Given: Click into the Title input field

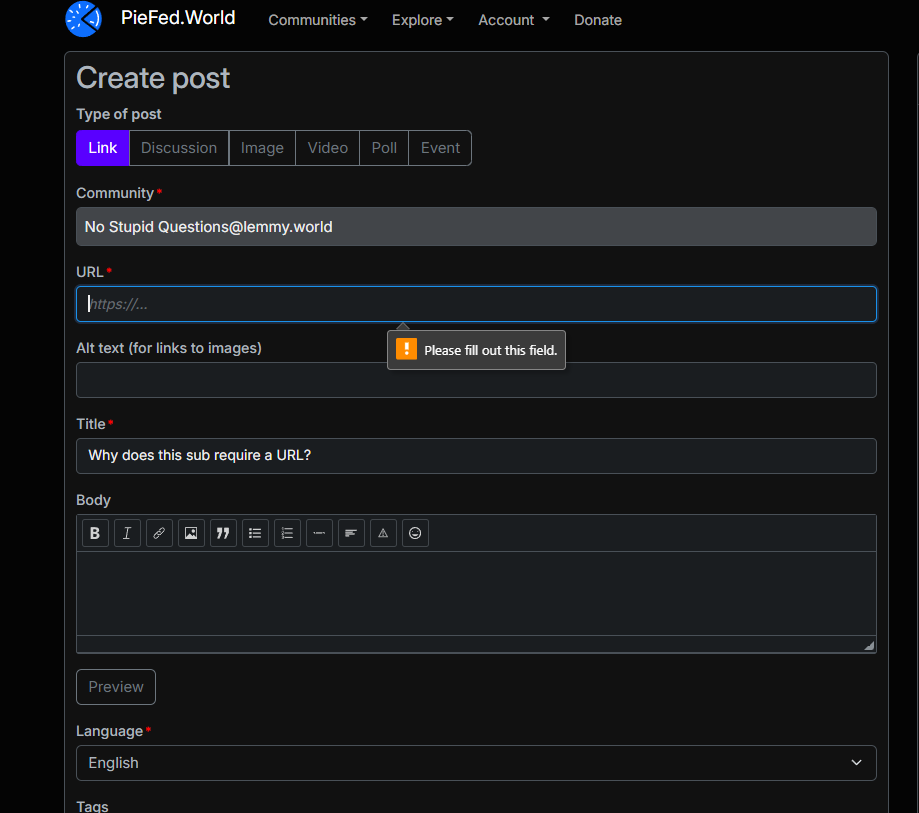Looking at the screenshot, I should 476,455.
